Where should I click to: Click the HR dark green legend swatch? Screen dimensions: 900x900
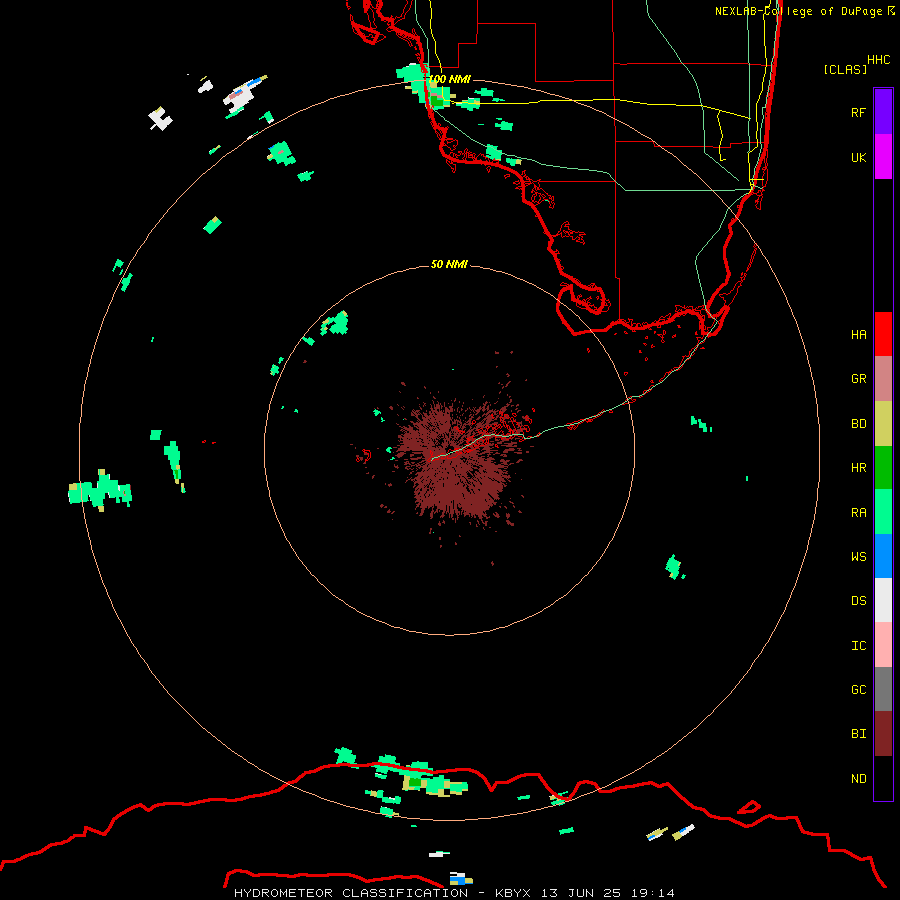pyautogui.click(x=883, y=468)
